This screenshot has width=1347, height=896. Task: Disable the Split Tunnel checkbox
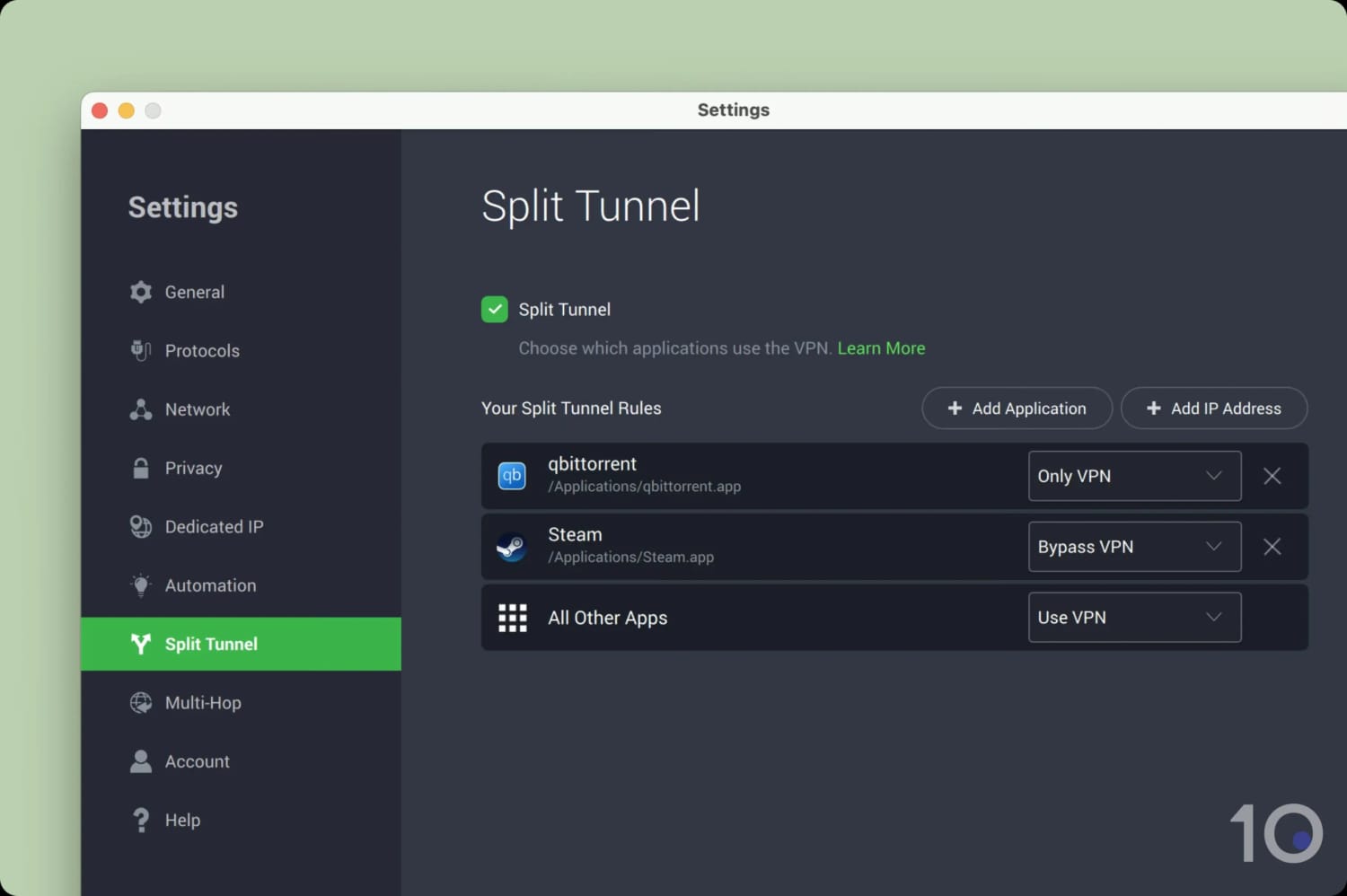(495, 309)
